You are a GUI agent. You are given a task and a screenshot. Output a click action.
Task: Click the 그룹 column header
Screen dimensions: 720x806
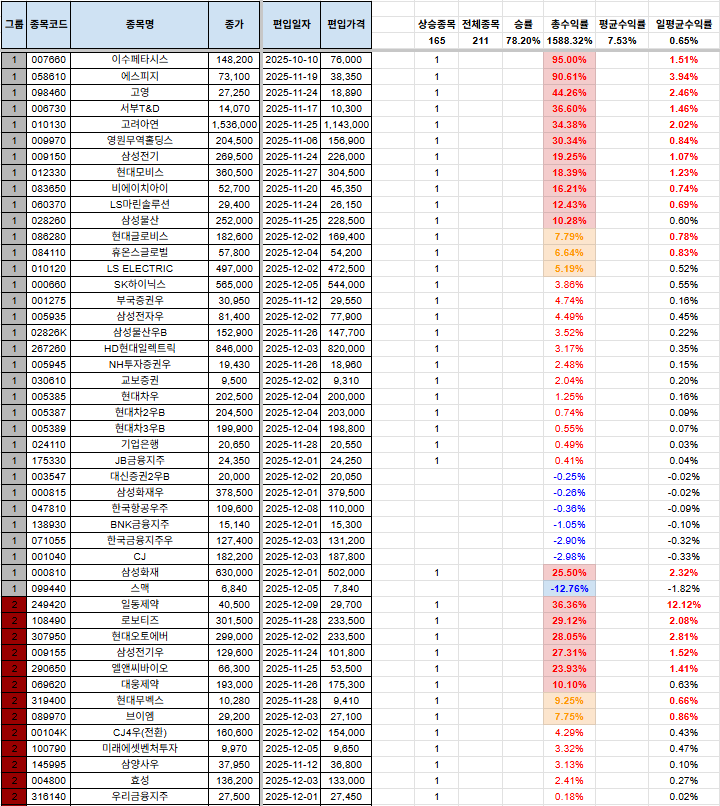coord(14,25)
